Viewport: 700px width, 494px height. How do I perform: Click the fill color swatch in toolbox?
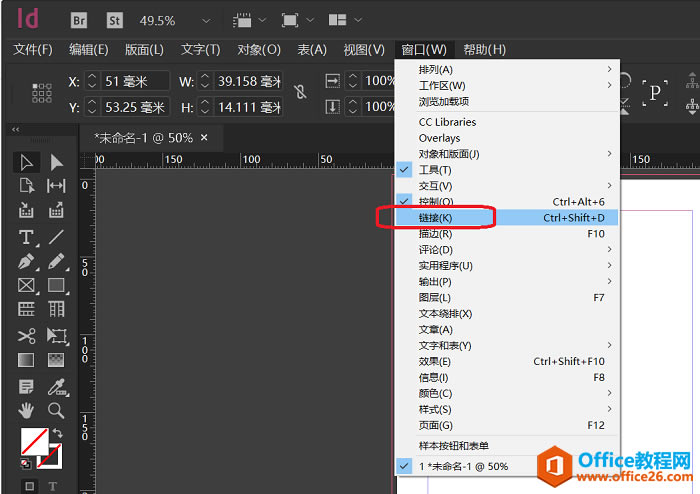[33, 440]
